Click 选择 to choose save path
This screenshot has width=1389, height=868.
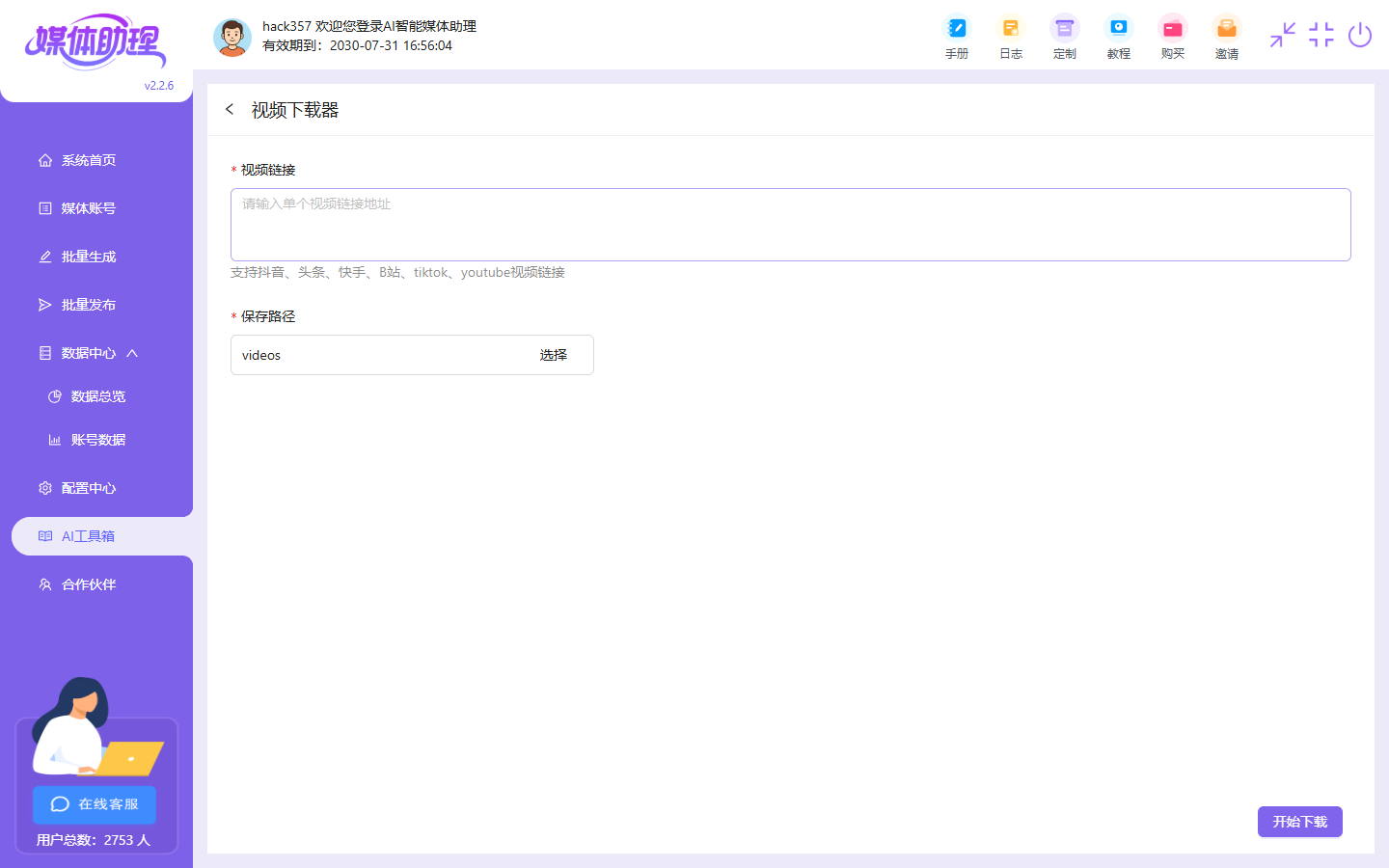pyautogui.click(x=553, y=355)
